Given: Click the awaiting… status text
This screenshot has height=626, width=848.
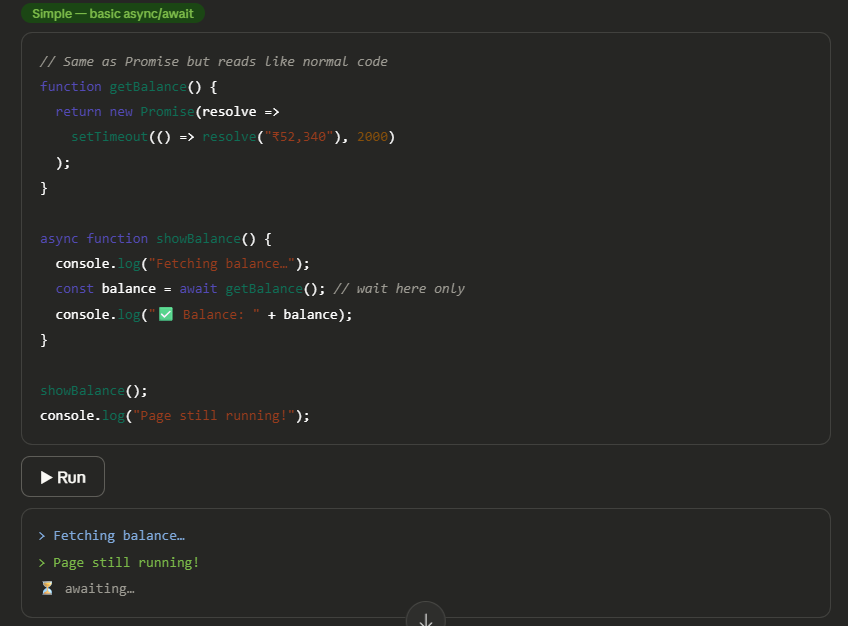Looking at the screenshot, I should pyautogui.click(x=100, y=588).
